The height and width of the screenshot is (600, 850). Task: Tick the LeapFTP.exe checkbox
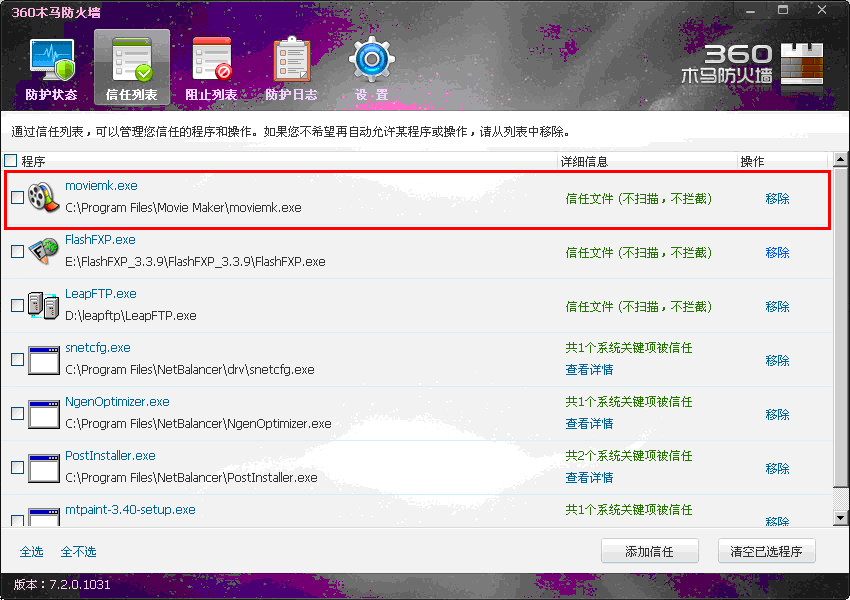pyautogui.click(x=17, y=306)
